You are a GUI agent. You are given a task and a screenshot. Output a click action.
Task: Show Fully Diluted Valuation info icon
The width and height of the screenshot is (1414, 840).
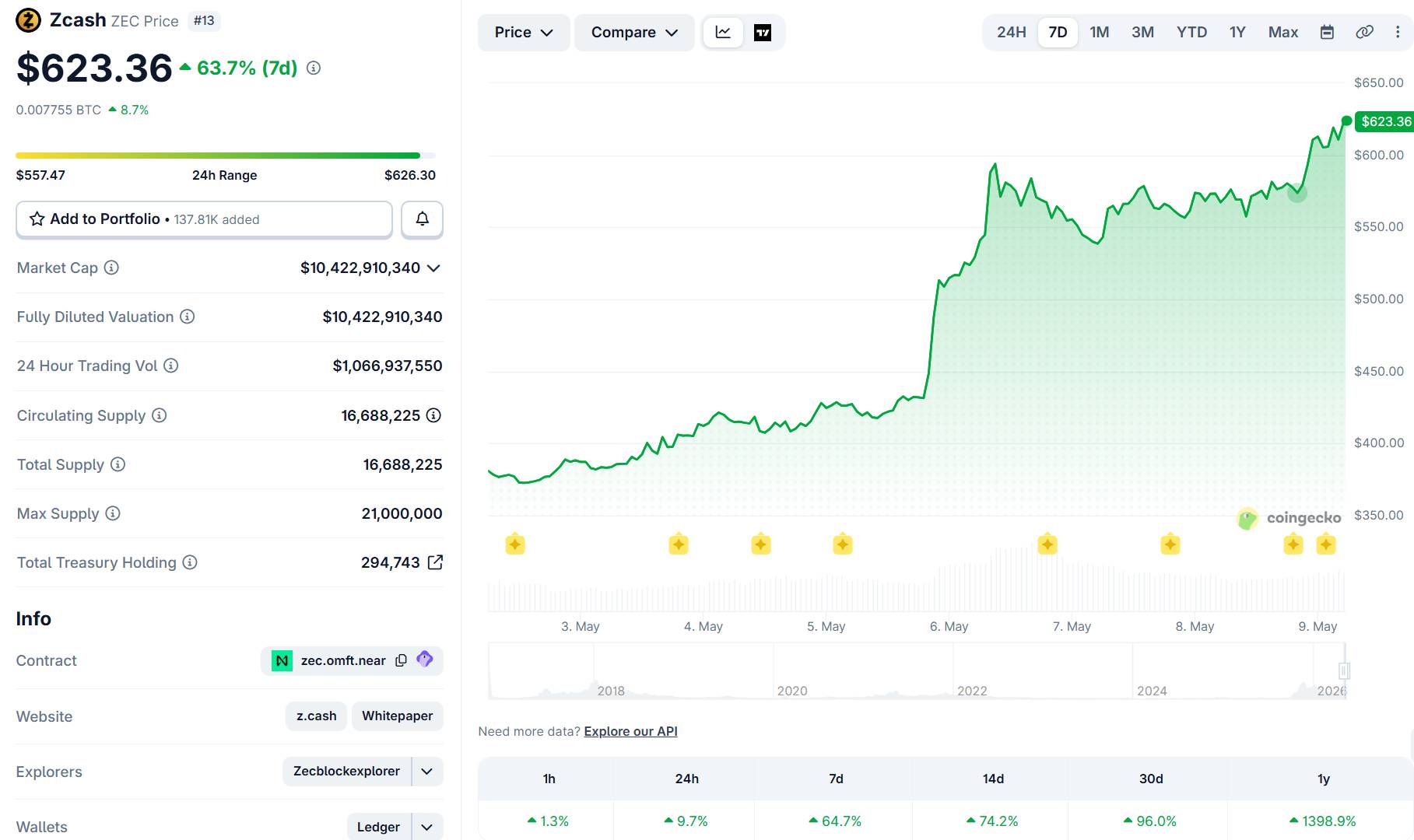(188, 317)
